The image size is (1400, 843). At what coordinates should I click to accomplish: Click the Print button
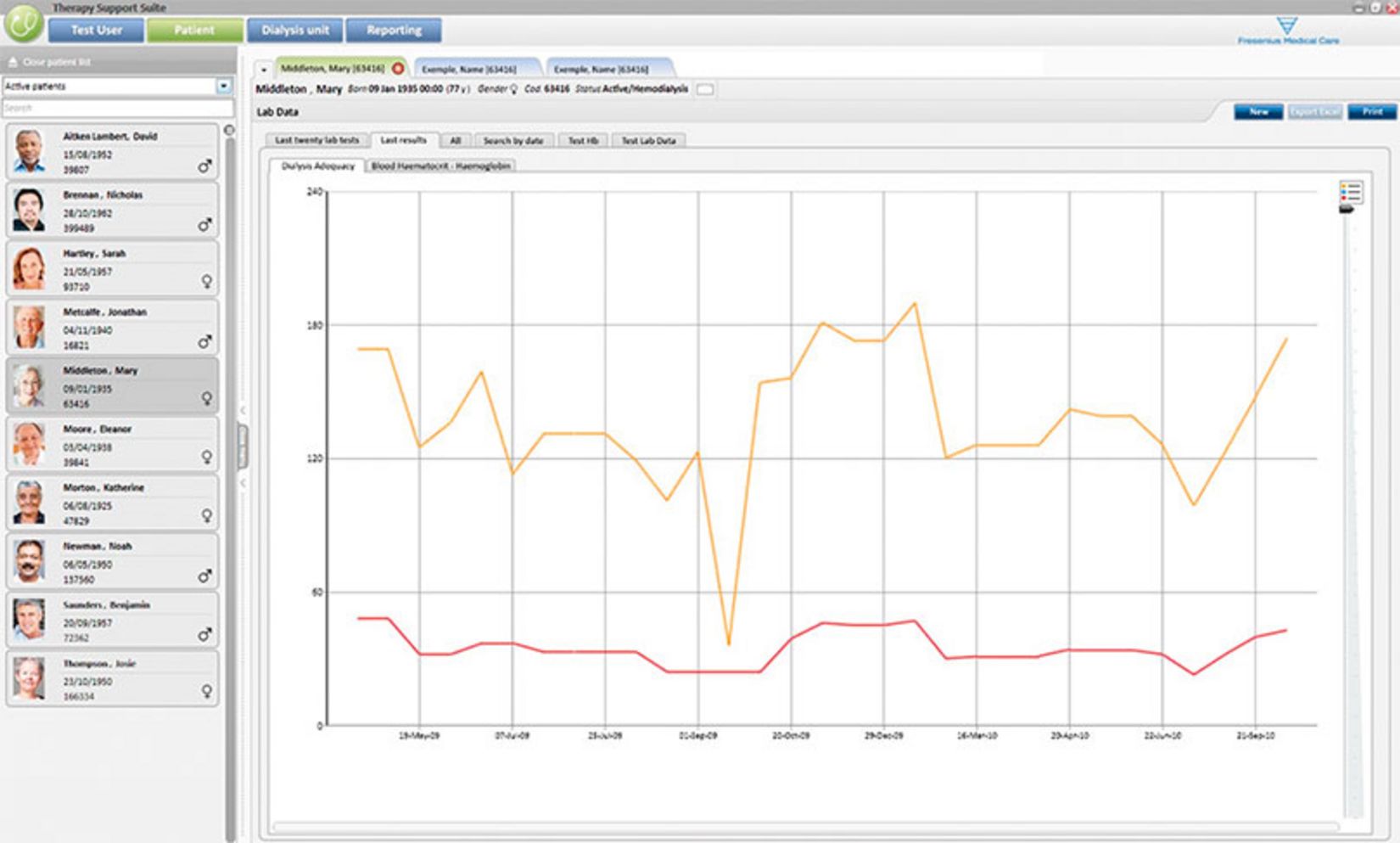pyautogui.click(x=1371, y=112)
